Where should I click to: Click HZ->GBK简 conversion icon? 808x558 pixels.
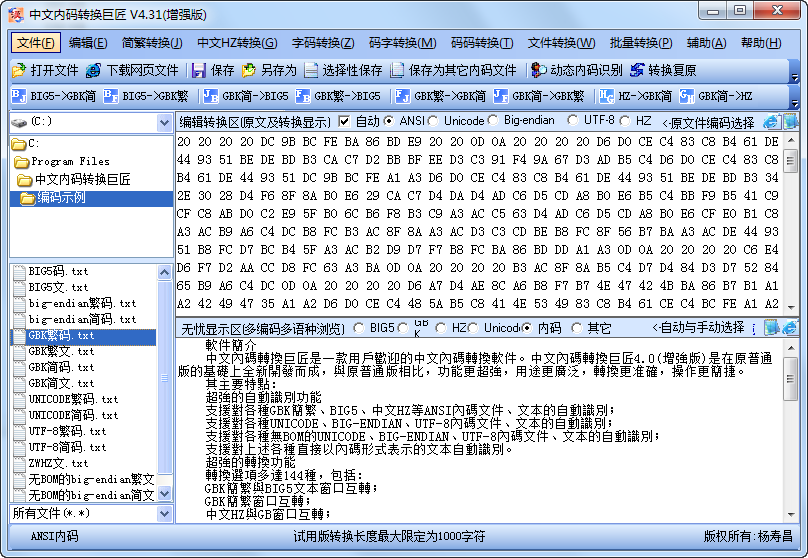(607, 96)
